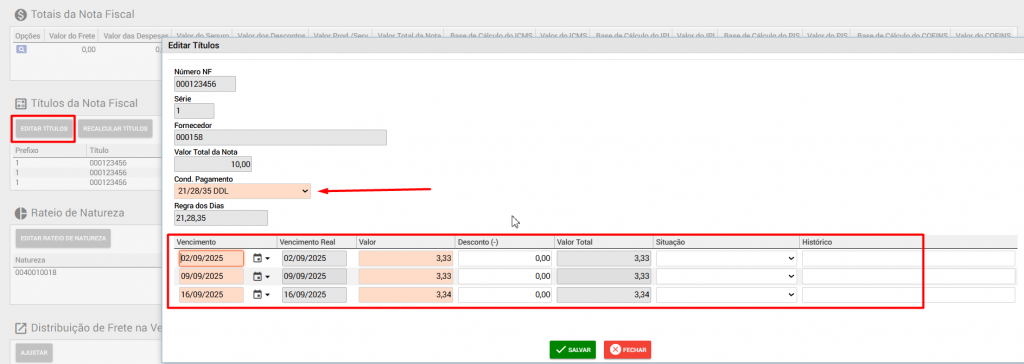This screenshot has width=1024, height=364.
Task: Open calendar picker for 16/09/2025 due date
Action: 261,295
